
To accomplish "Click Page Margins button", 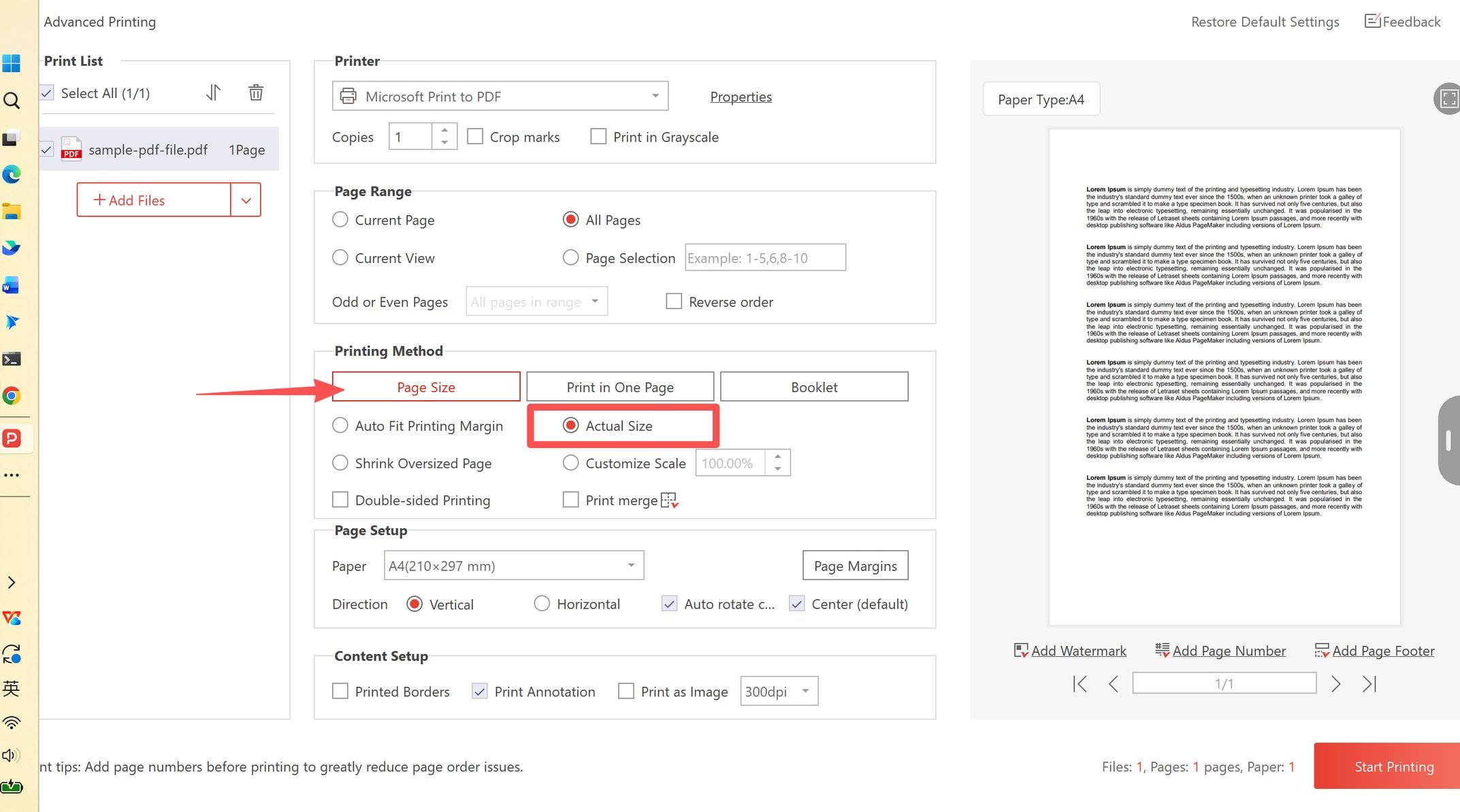I will (856, 566).
